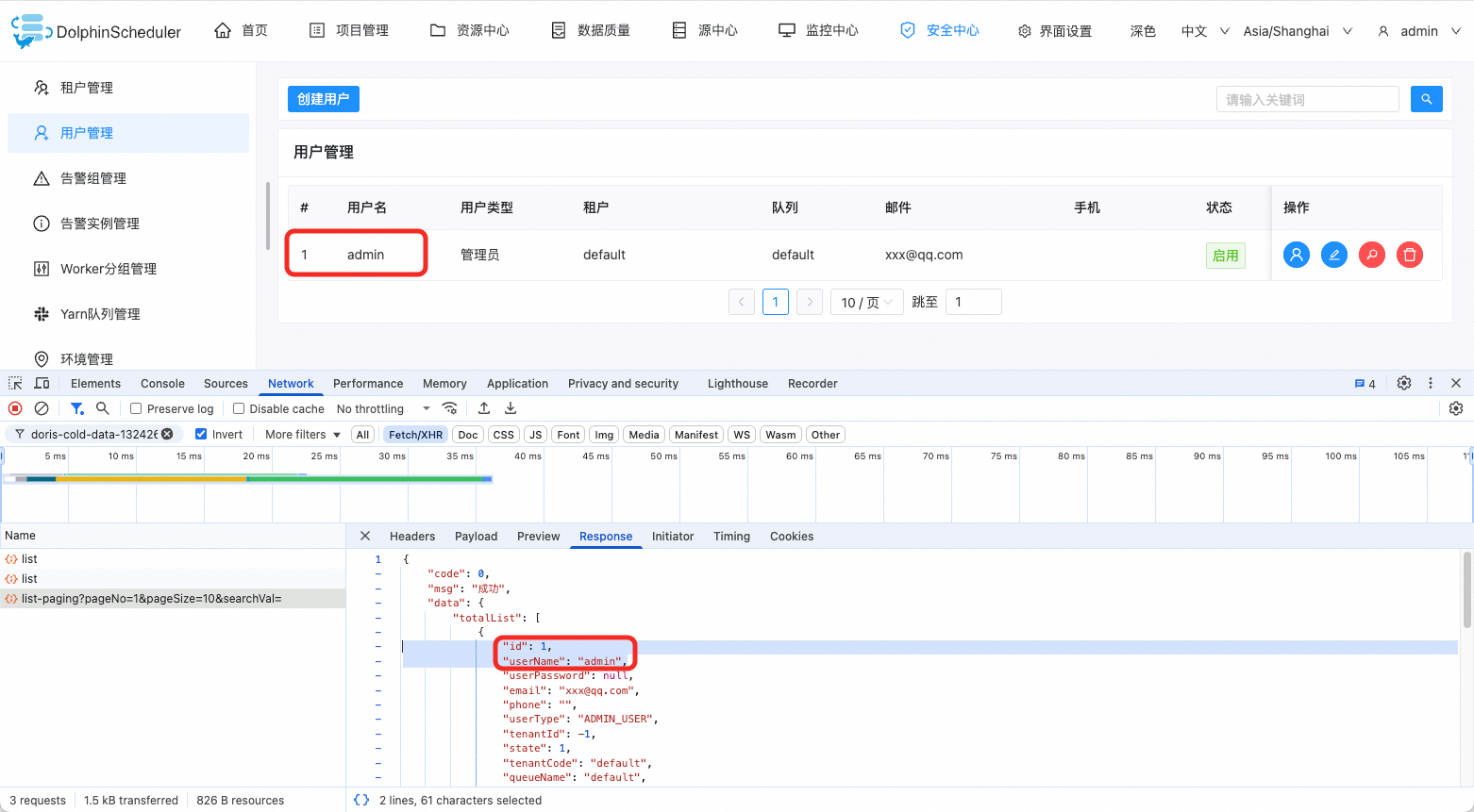Viewport: 1474px width, 812px height.
Task: Select Worker分组管理 in the sidebar
Action: pyautogui.click(x=128, y=269)
